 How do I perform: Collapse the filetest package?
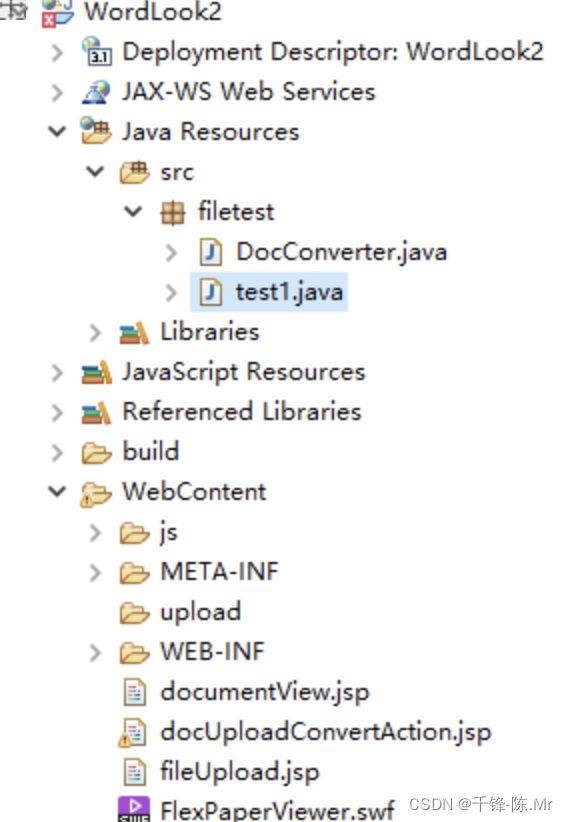coord(133,211)
